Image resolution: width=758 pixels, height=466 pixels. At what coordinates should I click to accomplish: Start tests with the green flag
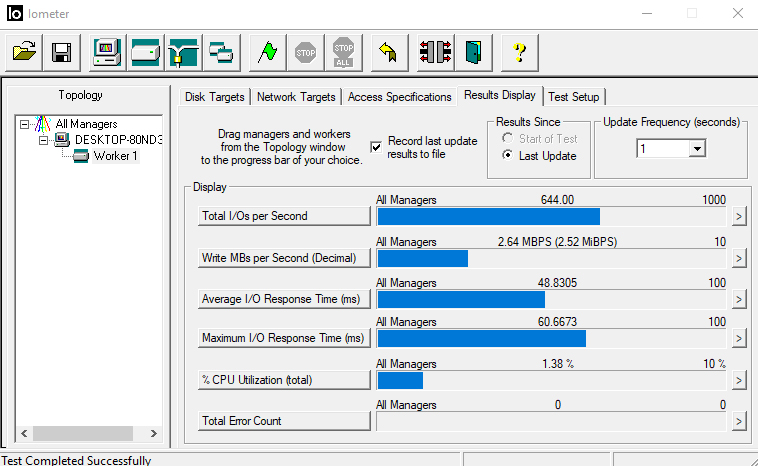(268, 51)
